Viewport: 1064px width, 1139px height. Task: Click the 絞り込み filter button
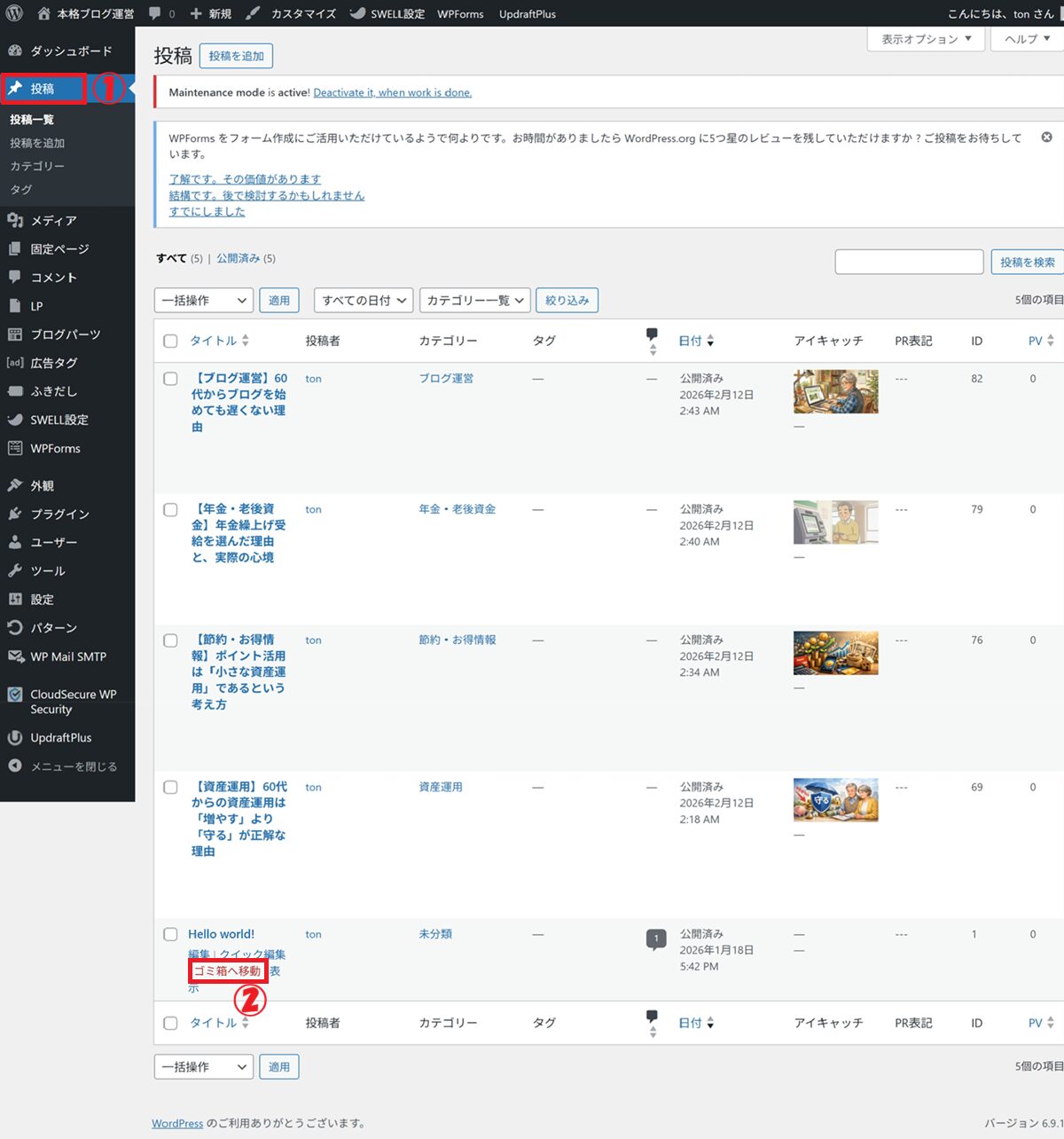pos(567,301)
